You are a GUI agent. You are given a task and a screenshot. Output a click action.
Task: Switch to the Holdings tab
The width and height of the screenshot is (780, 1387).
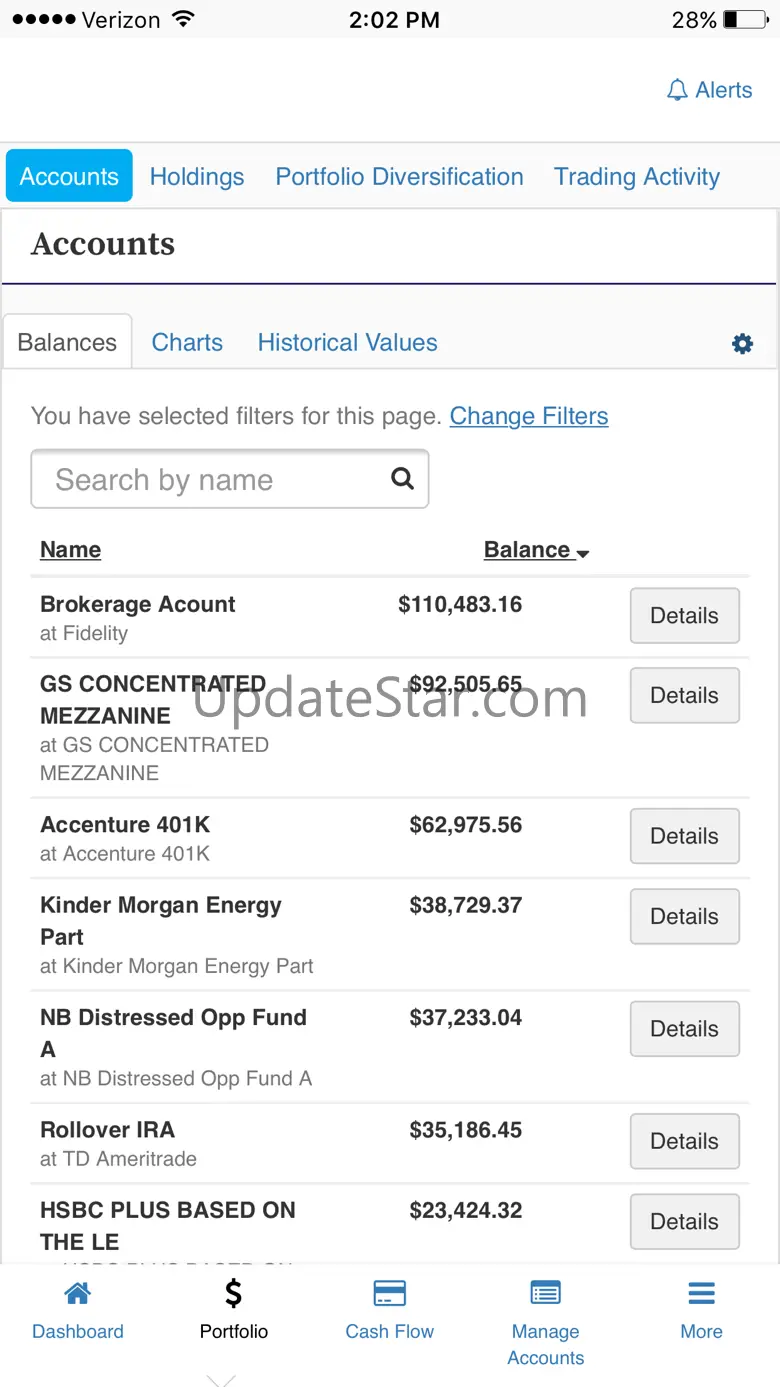click(197, 177)
